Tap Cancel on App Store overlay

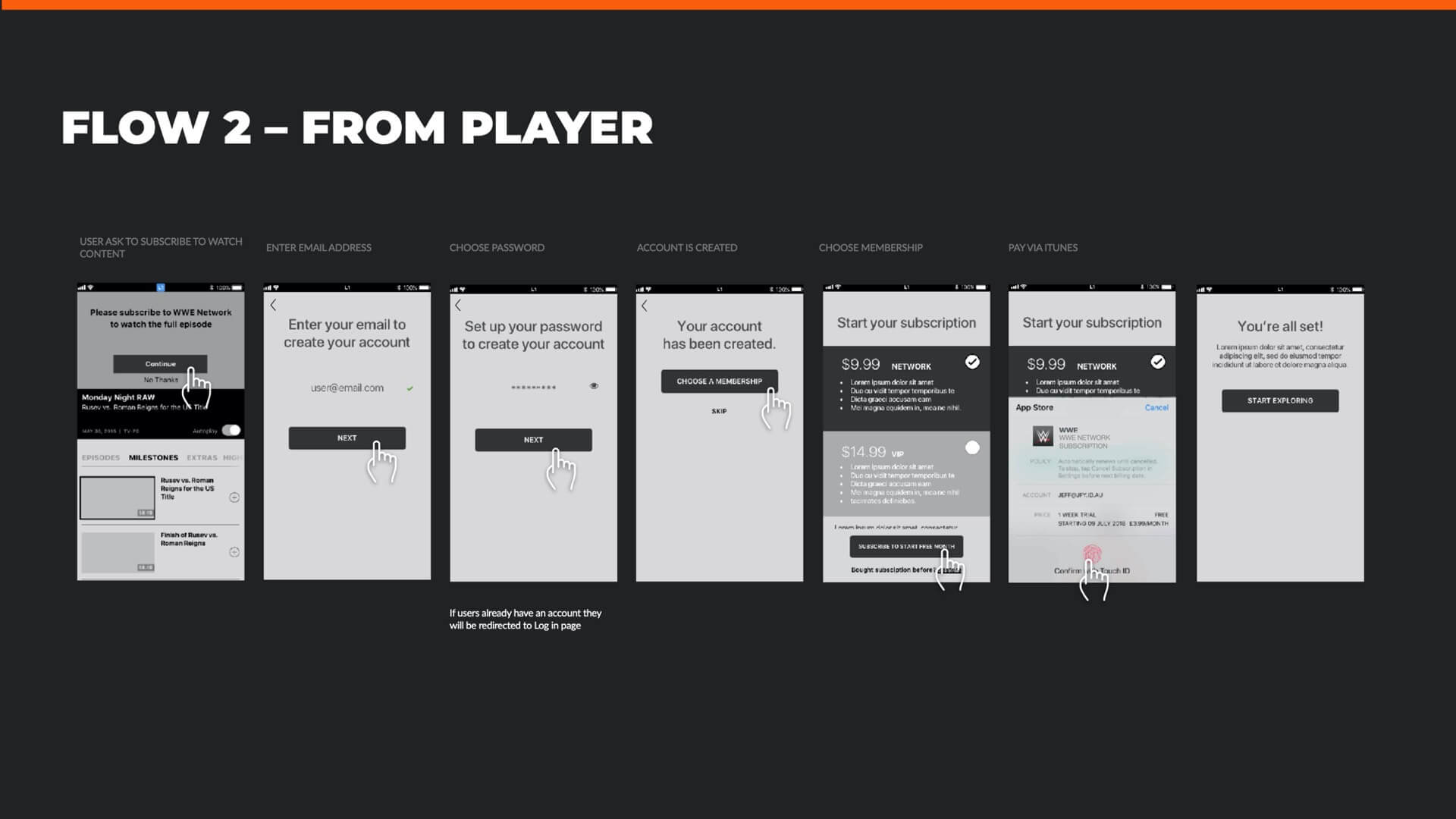[1156, 407]
